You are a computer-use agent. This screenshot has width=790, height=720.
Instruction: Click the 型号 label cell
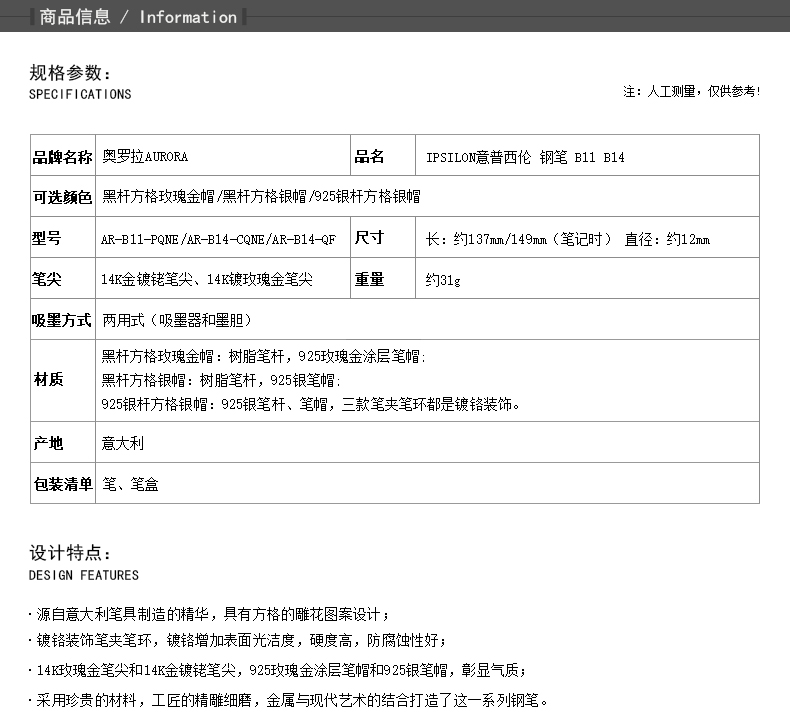click(x=63, y=237)
